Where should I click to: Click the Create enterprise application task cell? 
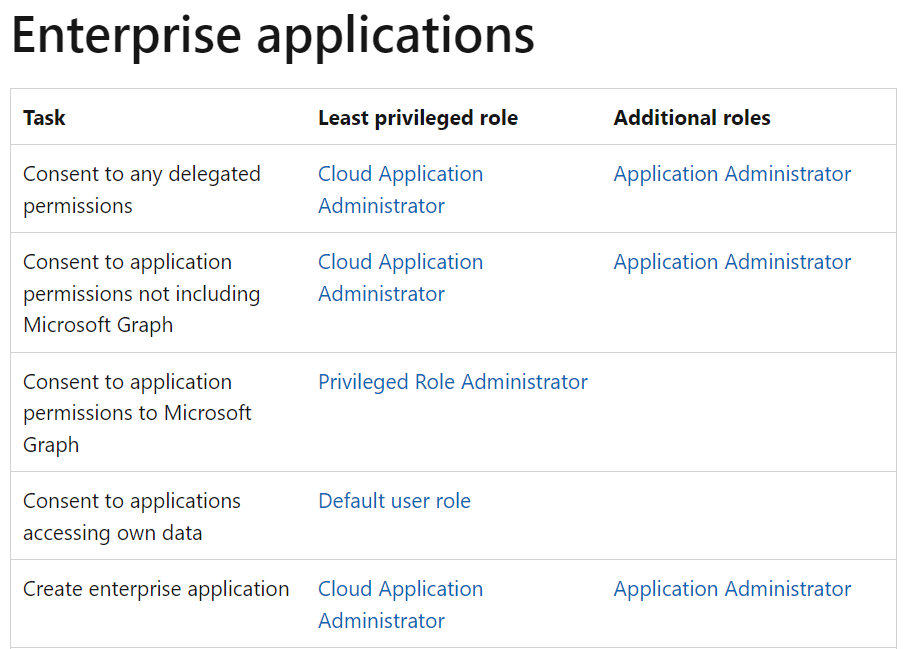coord(156,588)
